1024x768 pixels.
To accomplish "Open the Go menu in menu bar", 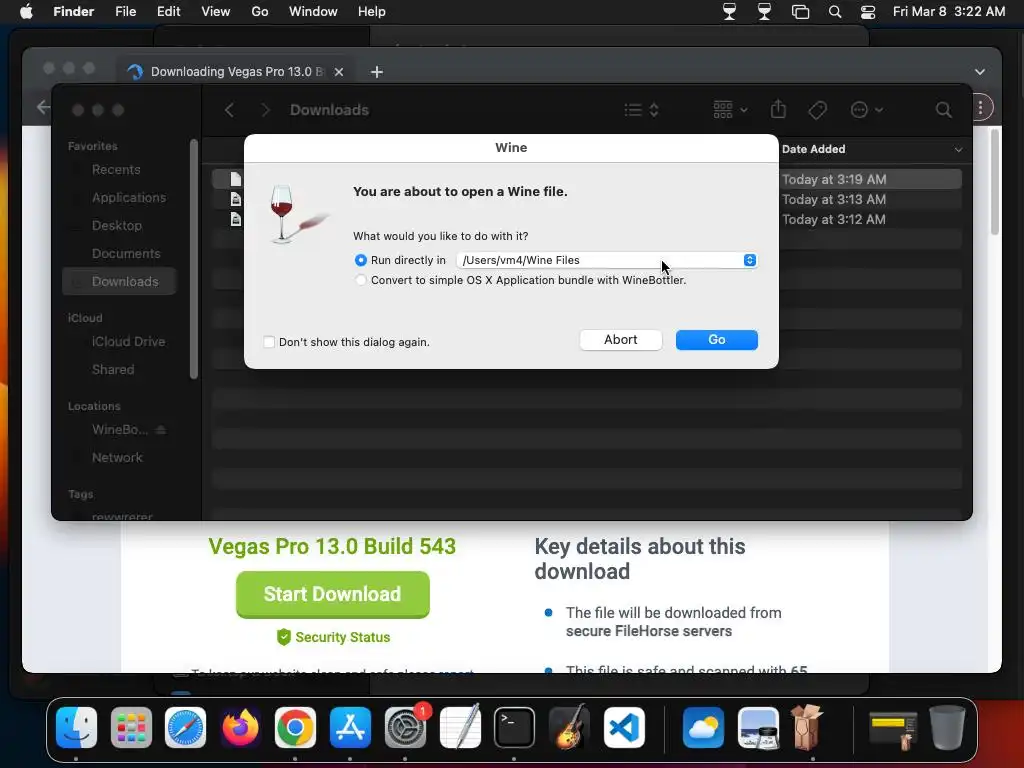I will 260,12.
